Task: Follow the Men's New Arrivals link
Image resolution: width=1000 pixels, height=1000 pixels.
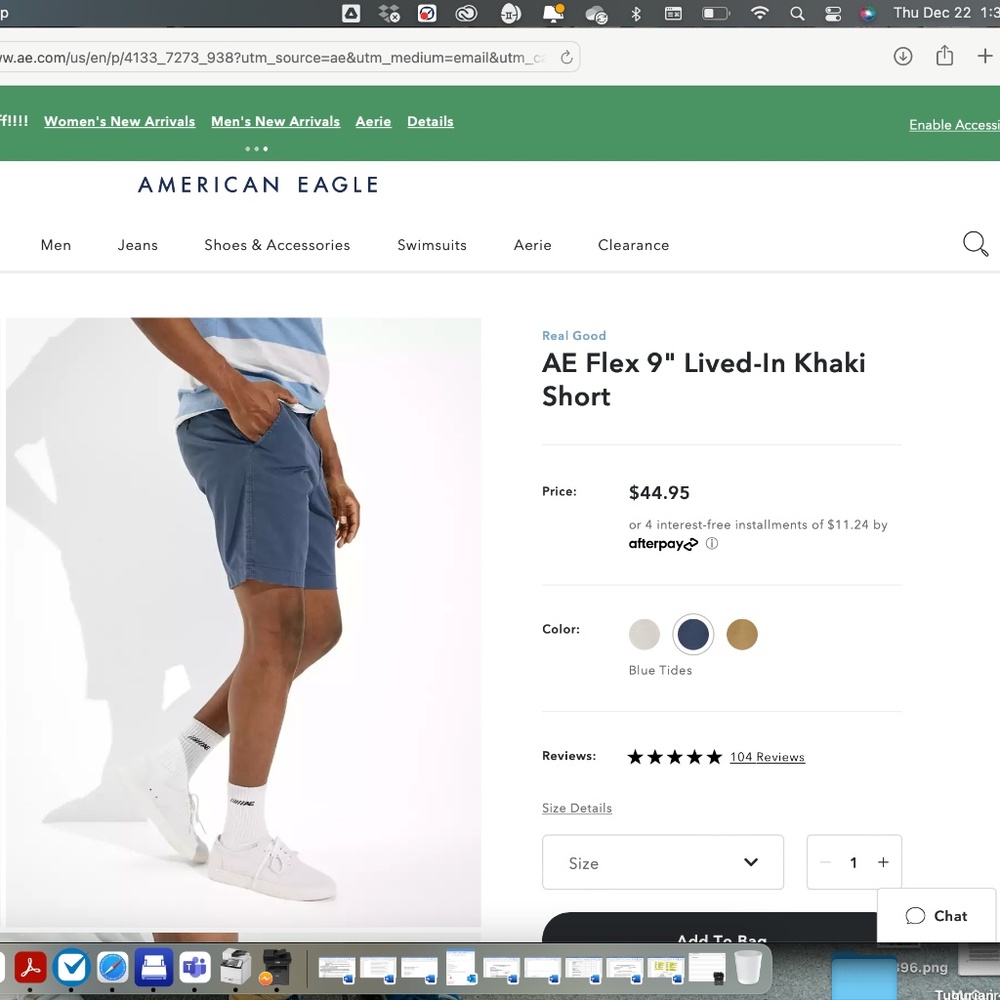Action: 276,121
